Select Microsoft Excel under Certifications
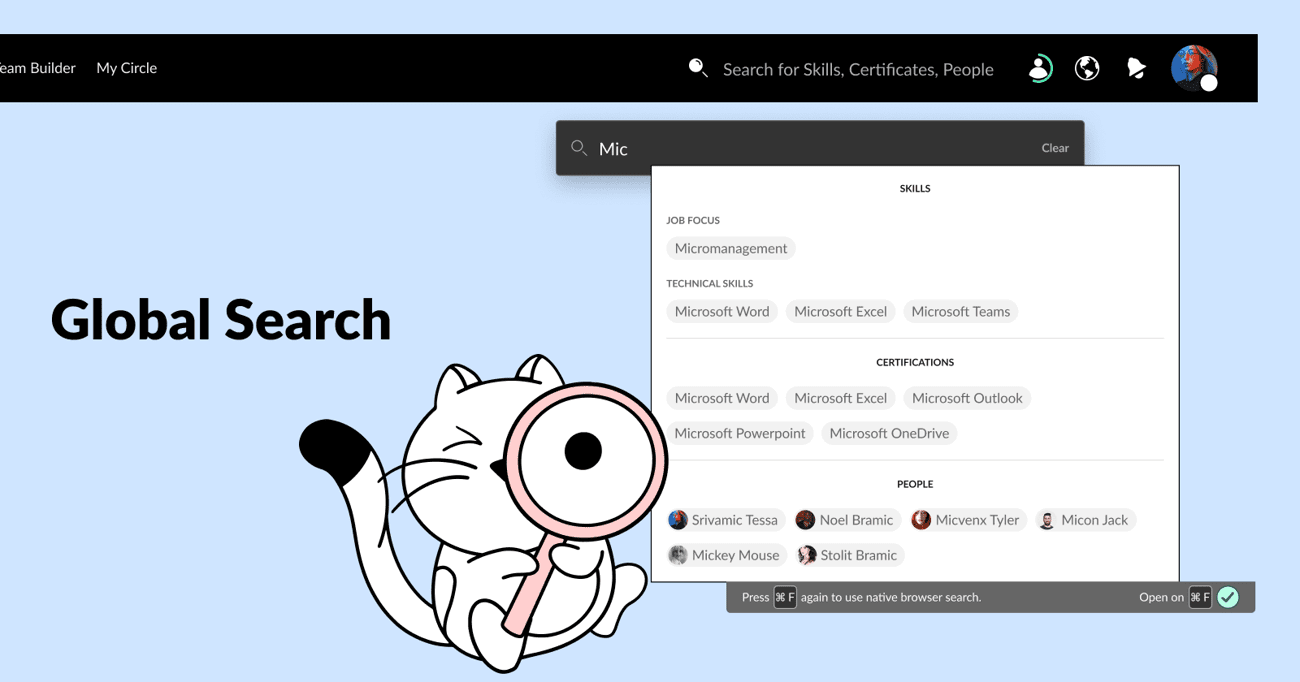The height and width of the screenshot is (682, 1300). click(841, 398)
